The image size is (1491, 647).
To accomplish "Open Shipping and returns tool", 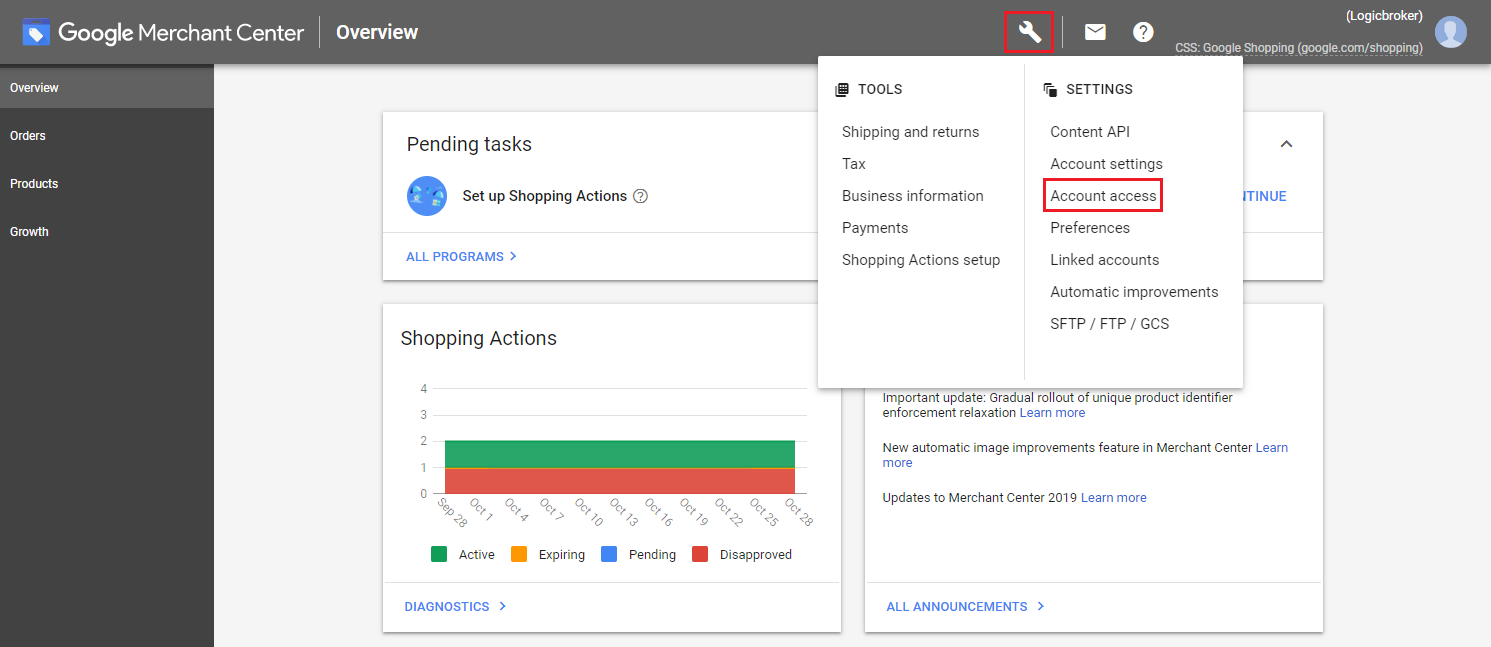I will [x=910, y=132].
